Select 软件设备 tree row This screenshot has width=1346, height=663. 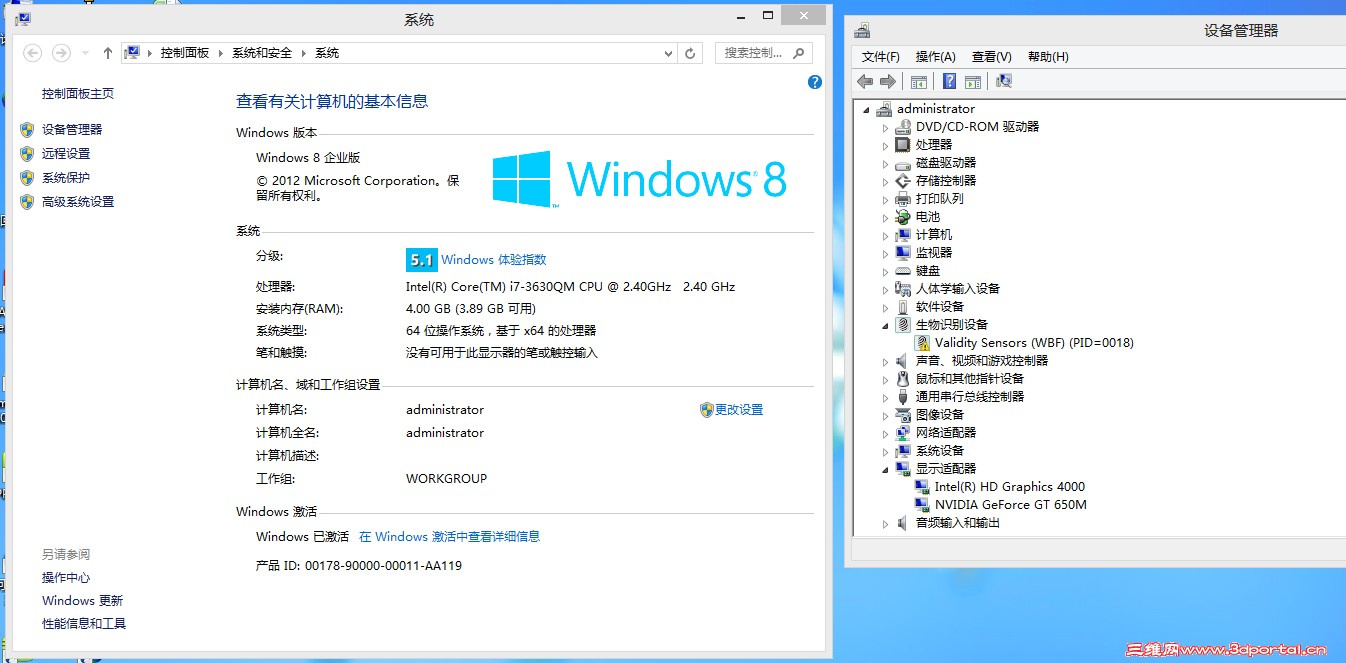939,307
